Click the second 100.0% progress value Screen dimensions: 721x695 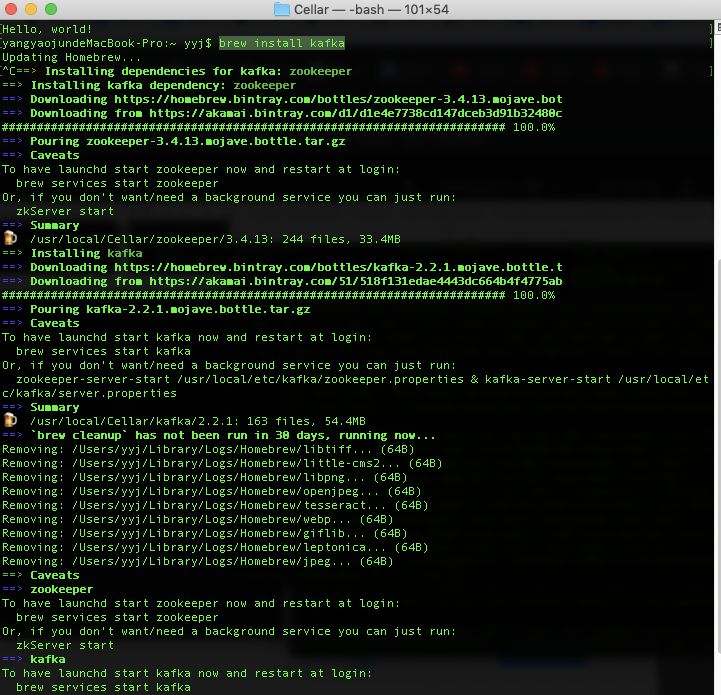point(534,295)
